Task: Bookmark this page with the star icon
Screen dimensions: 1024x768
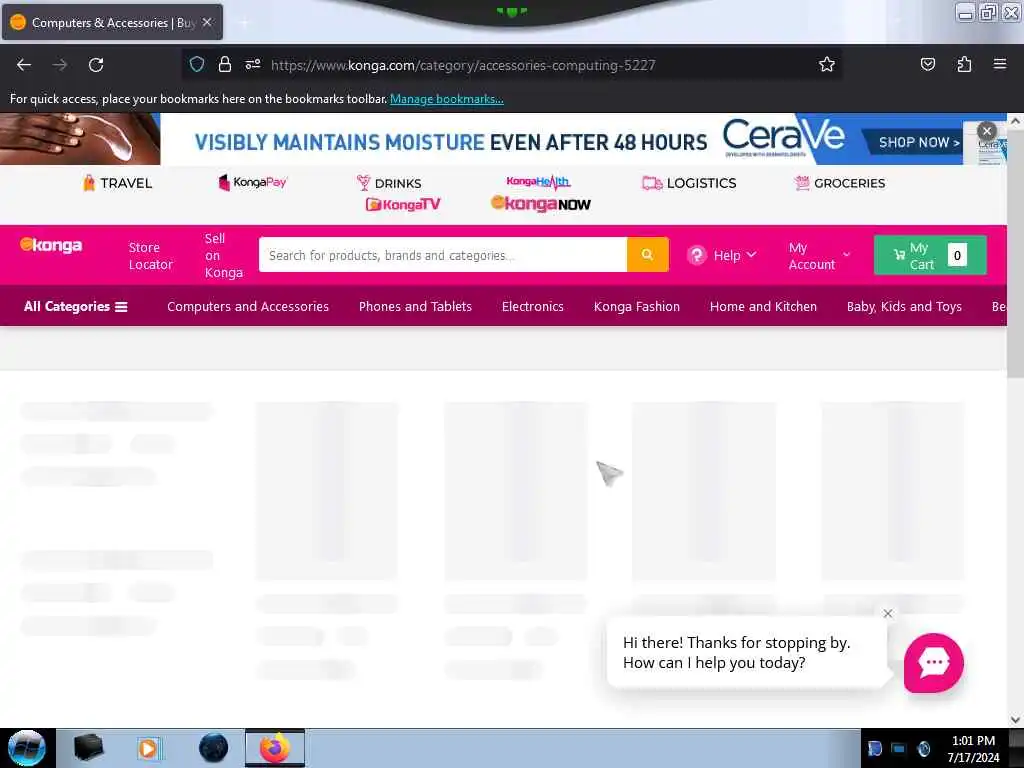Action: point(827,64)
